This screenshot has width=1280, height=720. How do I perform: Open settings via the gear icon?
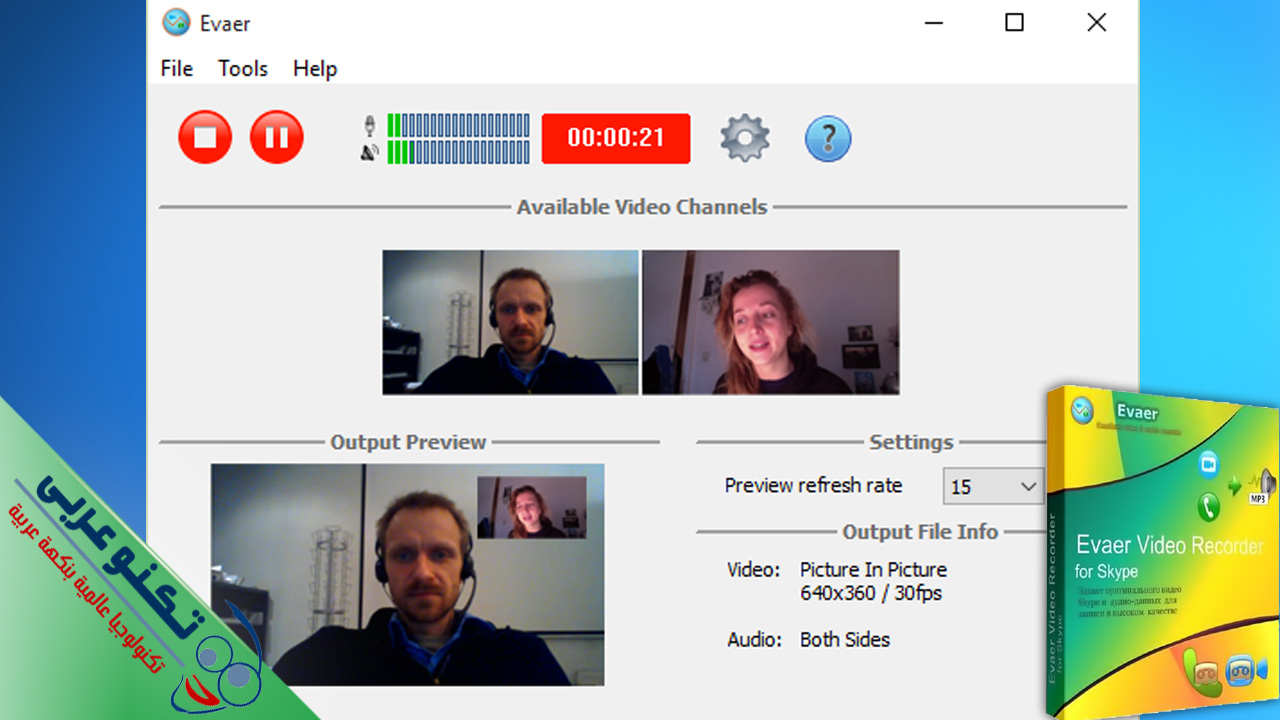coord(745,138)
